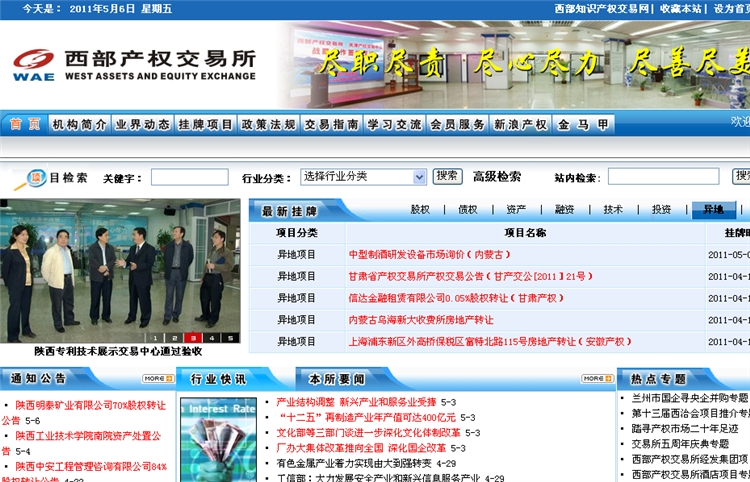Click 项目名称 column header

click(x=525, y=233)
